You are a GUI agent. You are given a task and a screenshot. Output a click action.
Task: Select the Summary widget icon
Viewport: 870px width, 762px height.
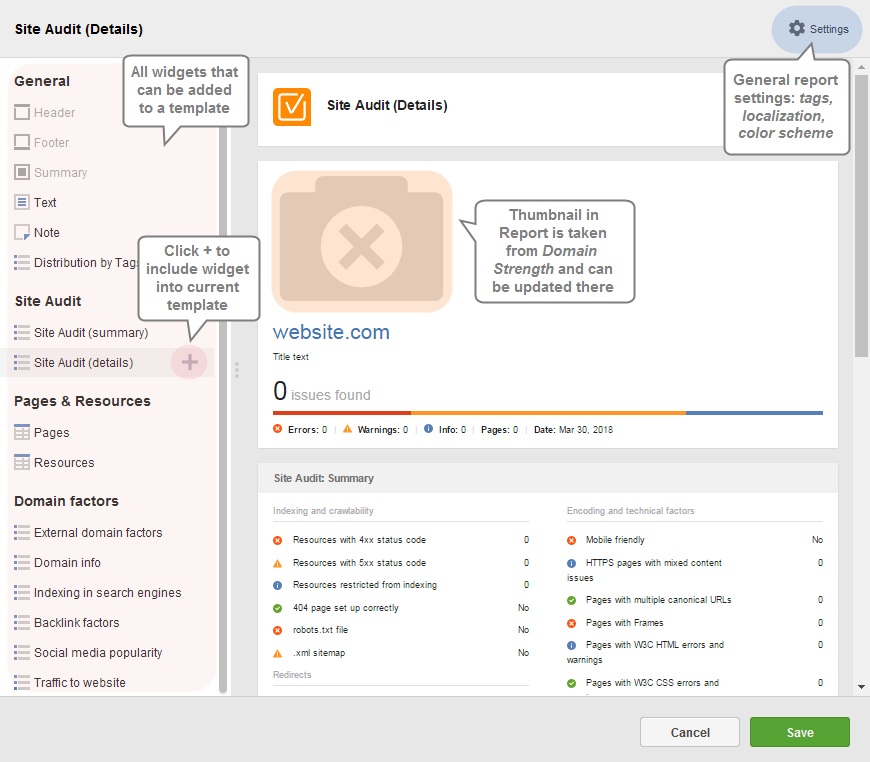pos(22,172)
